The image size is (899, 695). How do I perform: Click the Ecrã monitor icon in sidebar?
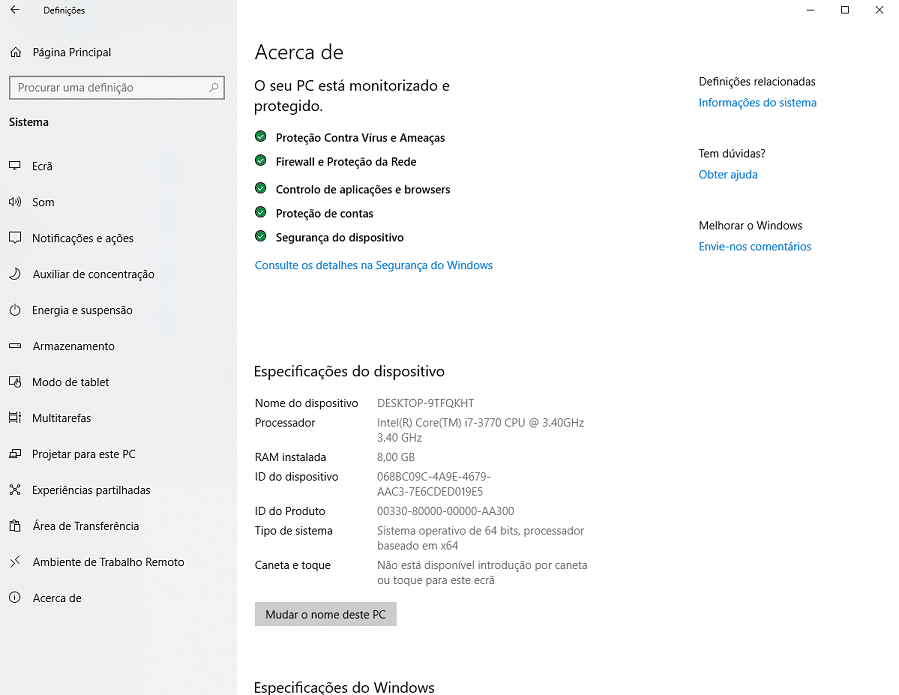click(x=15, y=166)
